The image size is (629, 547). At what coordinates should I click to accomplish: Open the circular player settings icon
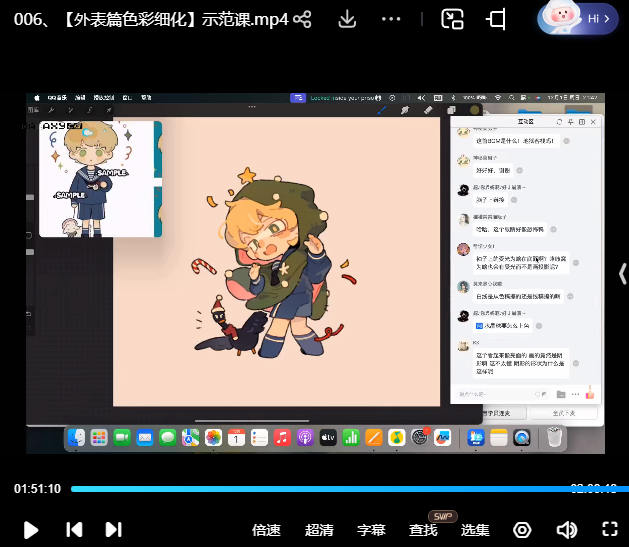pos(522,530)
